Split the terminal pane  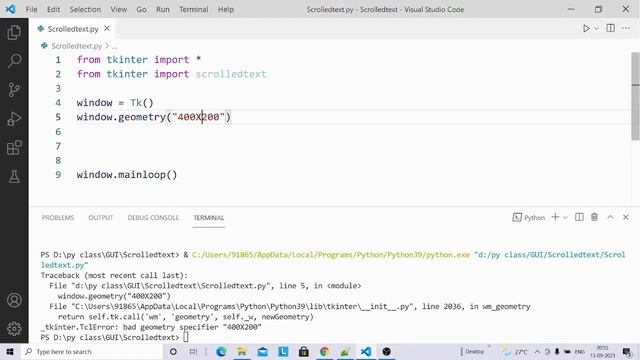pyautogui.click(x=579, y=217)
